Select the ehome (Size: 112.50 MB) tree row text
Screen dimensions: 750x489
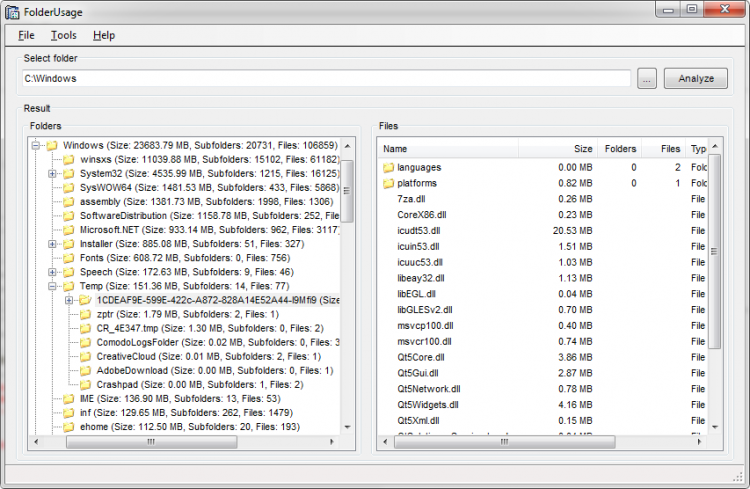(x=190, y=427)
